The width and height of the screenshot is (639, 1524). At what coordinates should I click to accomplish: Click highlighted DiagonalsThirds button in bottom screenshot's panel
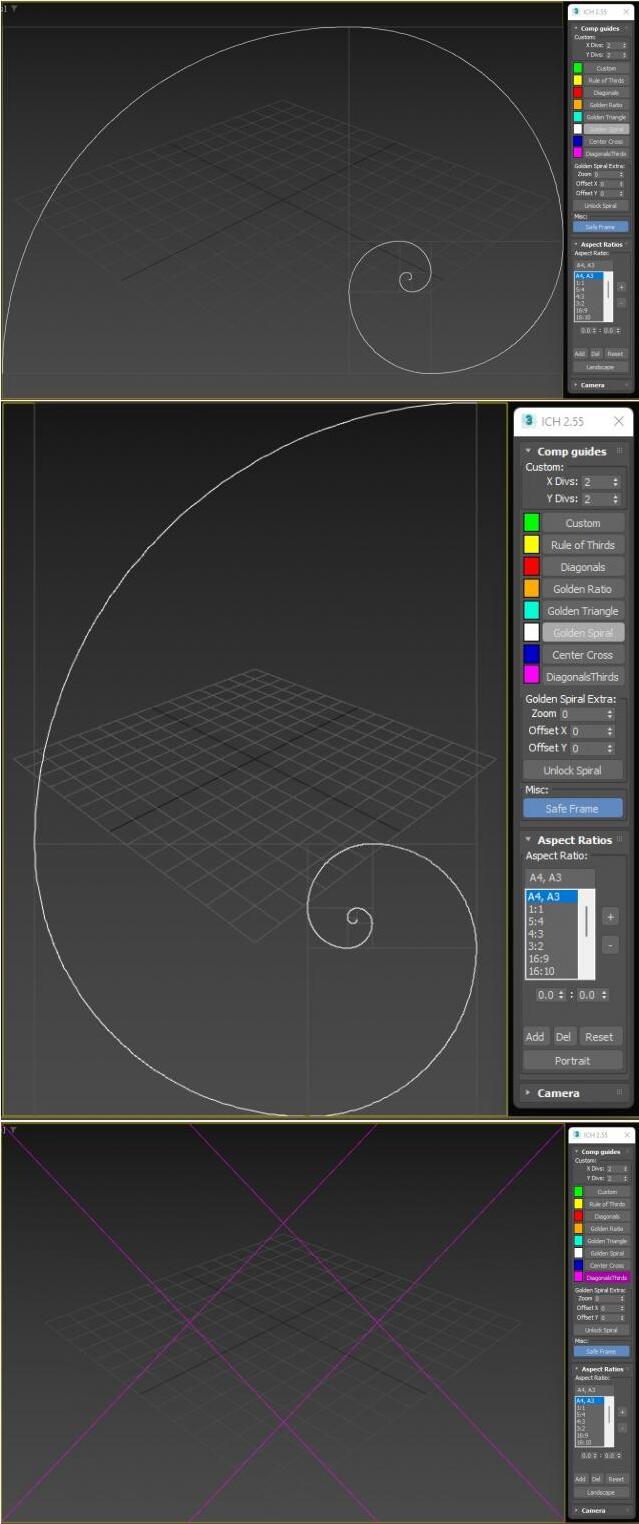pos(607,1277)
